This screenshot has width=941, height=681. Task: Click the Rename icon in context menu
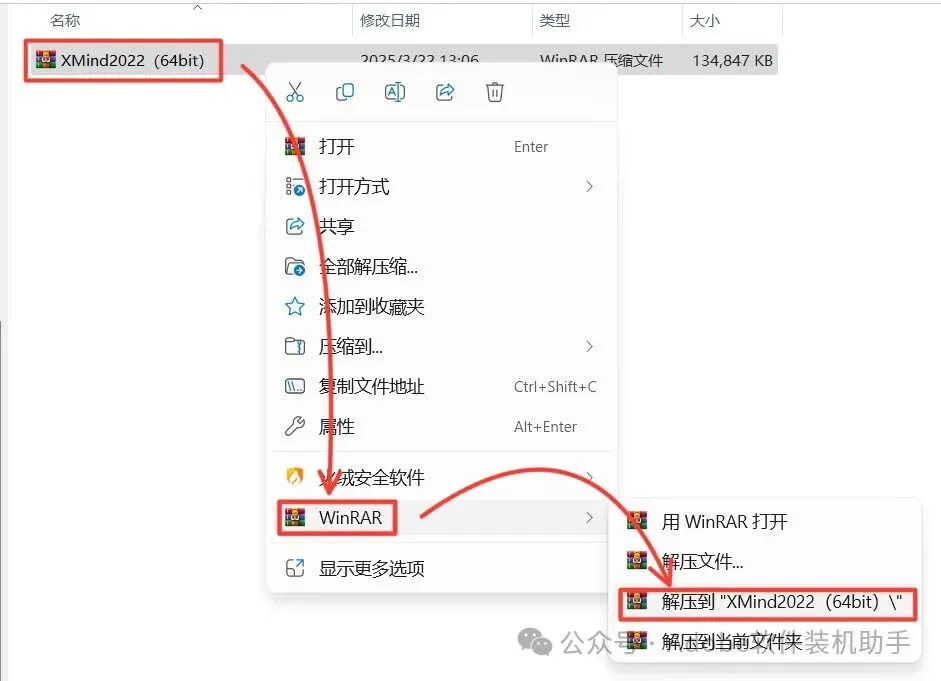pos(394,92)
